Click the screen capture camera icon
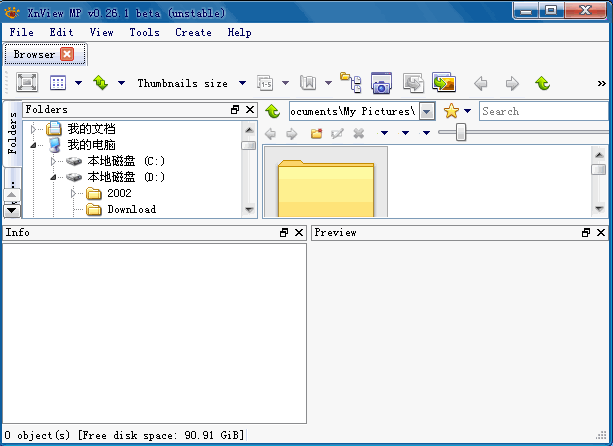This screenshot has width=613, height=446. tap(381, 83)
